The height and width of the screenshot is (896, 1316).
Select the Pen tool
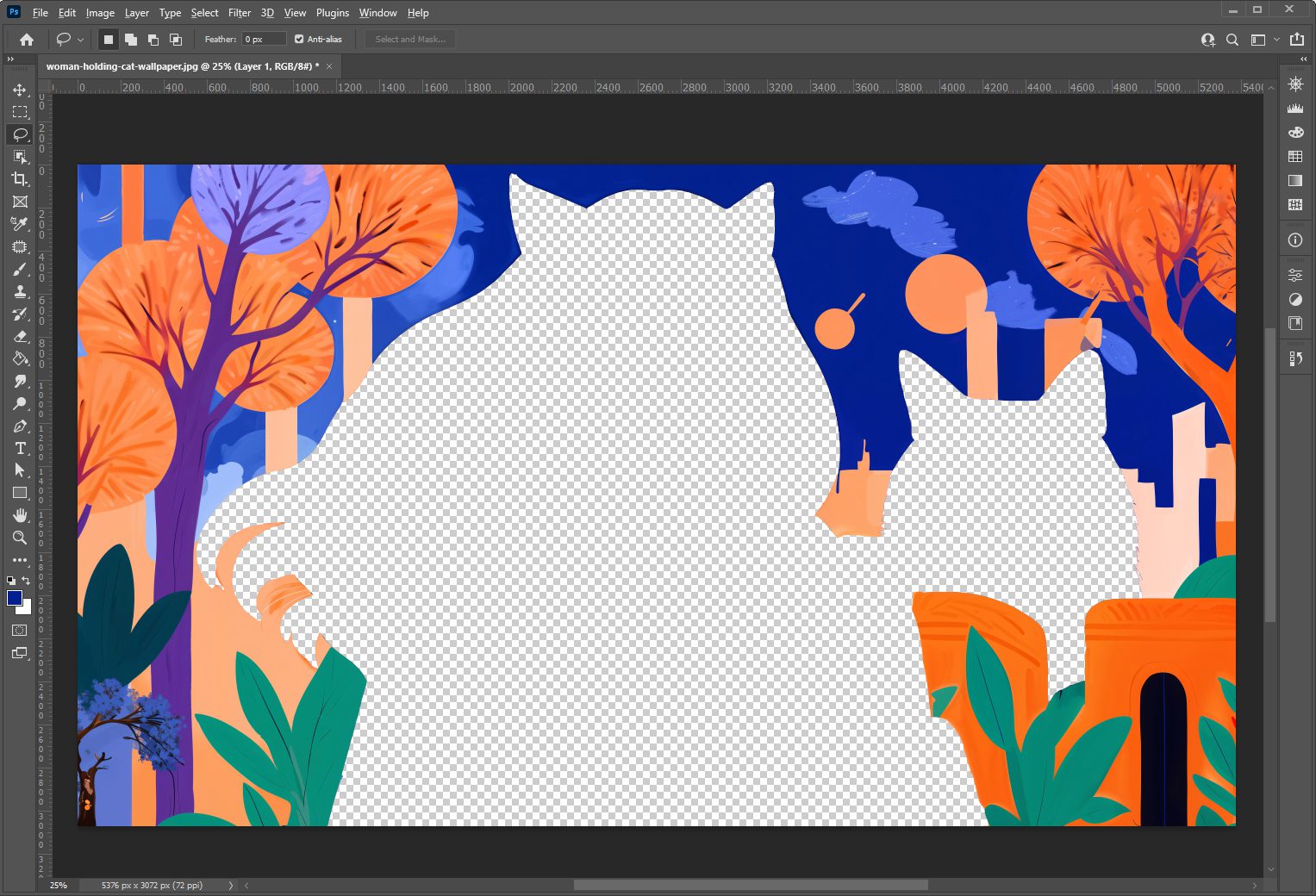pos(20,426)
